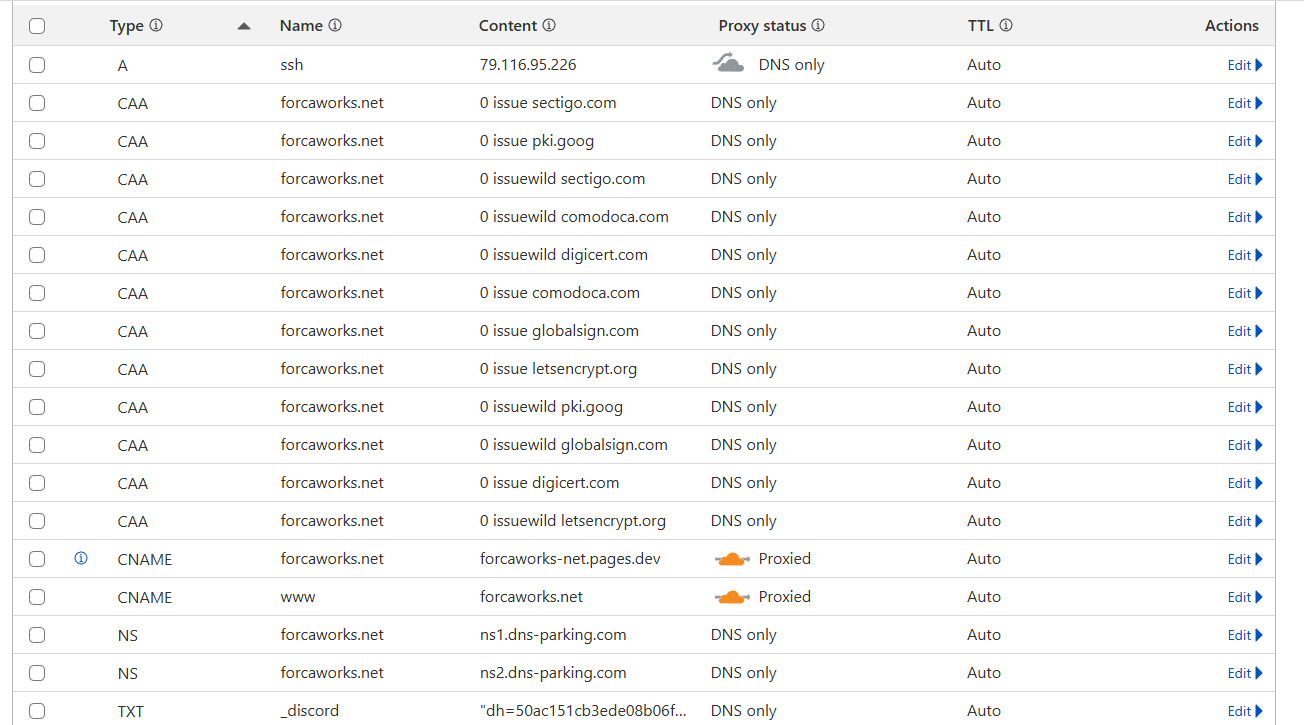Click the IP address 79.116.95.226

(528, 65)
